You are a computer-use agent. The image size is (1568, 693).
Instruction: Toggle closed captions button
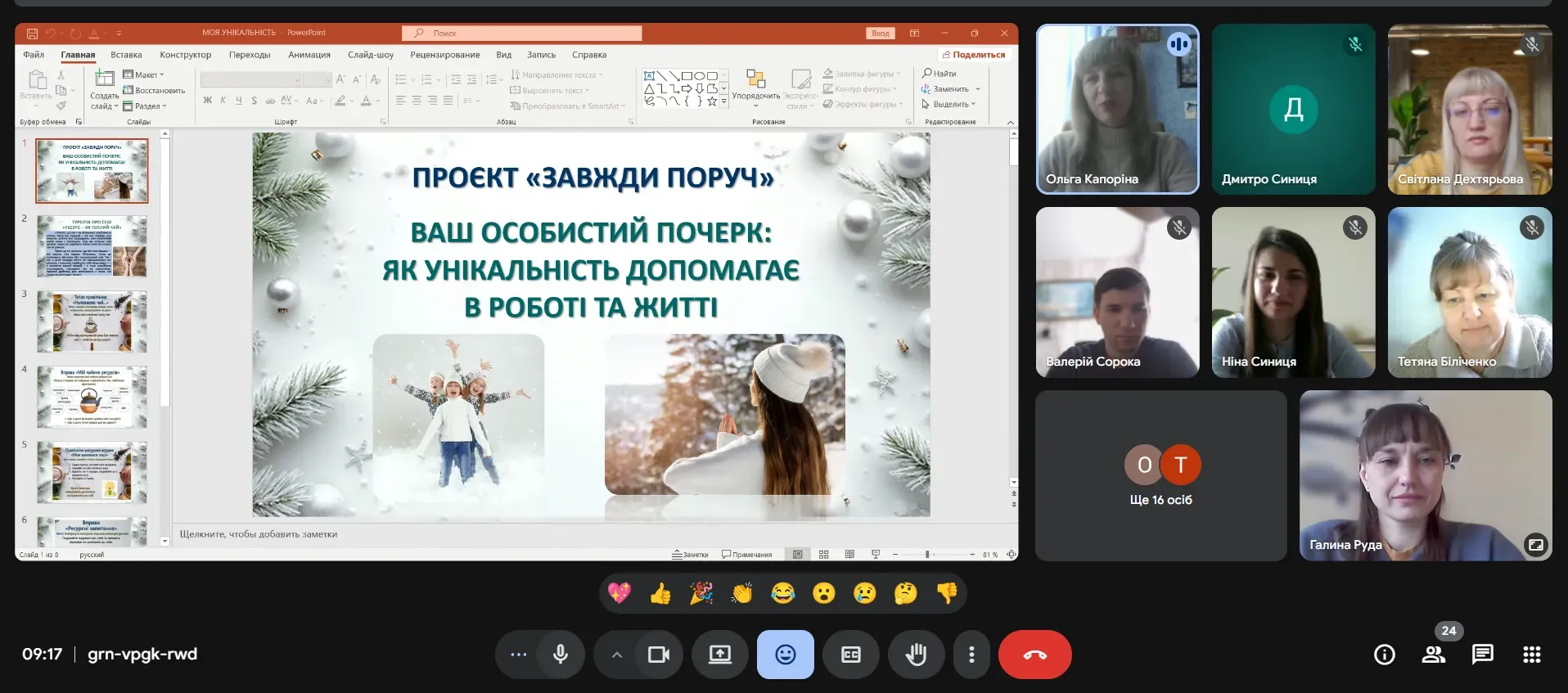click(x=850, y=655)
